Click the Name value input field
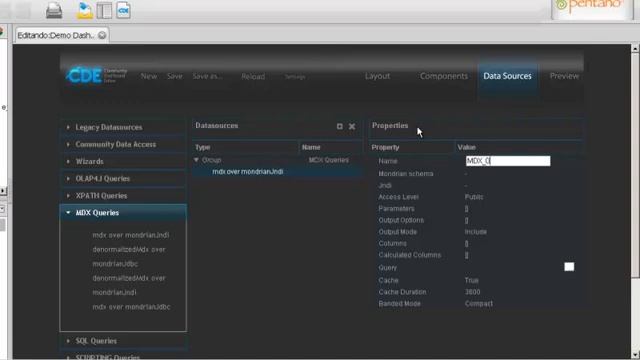 508,161
